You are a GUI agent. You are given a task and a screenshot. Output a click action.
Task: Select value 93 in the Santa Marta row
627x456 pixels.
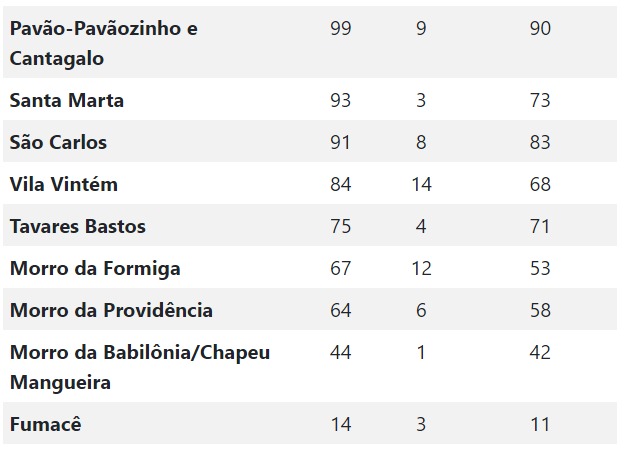pos(341,100)
